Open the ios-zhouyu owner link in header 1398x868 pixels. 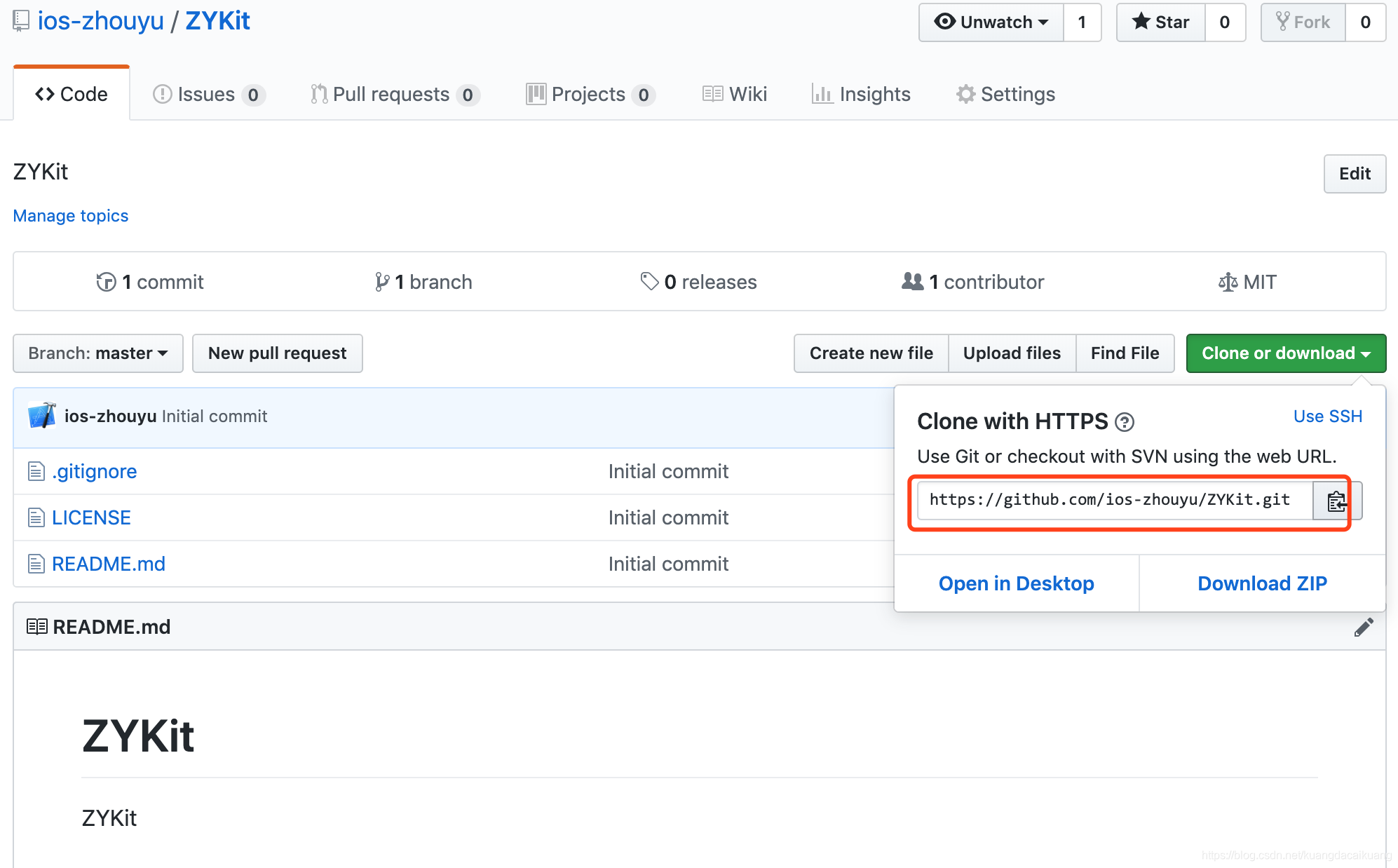(x=100, y=21)
